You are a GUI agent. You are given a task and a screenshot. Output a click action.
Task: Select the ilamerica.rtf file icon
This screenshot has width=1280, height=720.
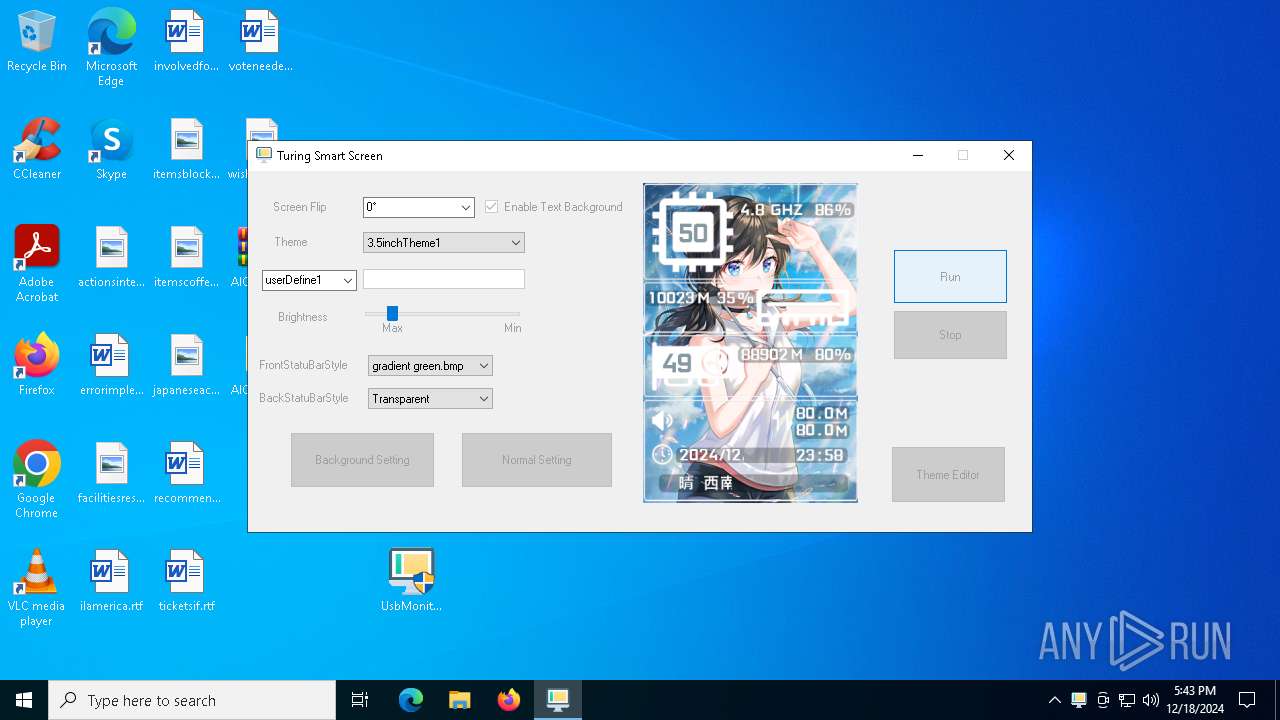(111, 582)
